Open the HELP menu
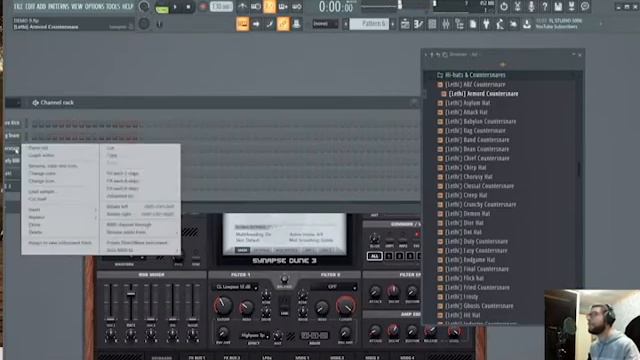The height and width of the screenshot is (360, 640). click(x=128, y=7)
